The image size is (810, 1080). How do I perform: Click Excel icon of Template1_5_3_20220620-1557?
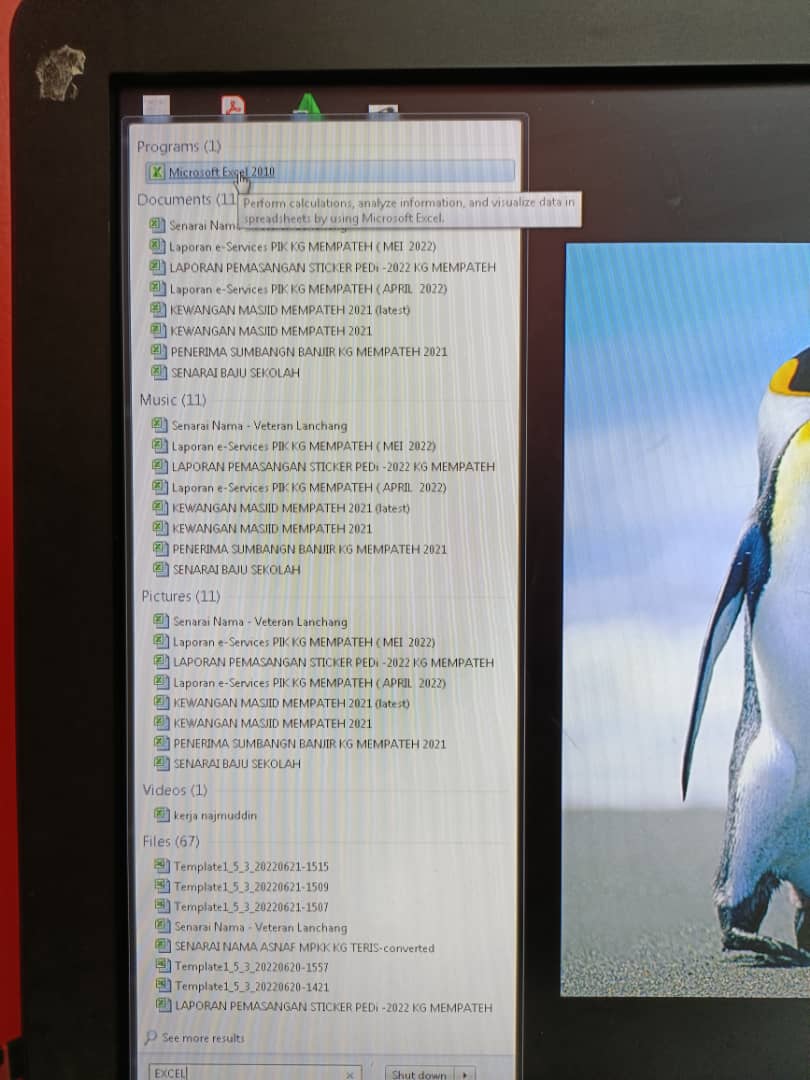point(163,966)
